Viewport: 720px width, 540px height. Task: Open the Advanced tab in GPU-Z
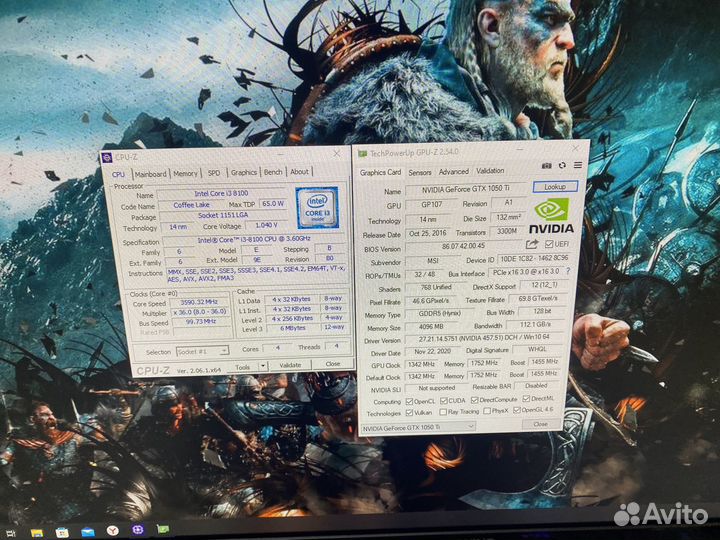(454, 171)
